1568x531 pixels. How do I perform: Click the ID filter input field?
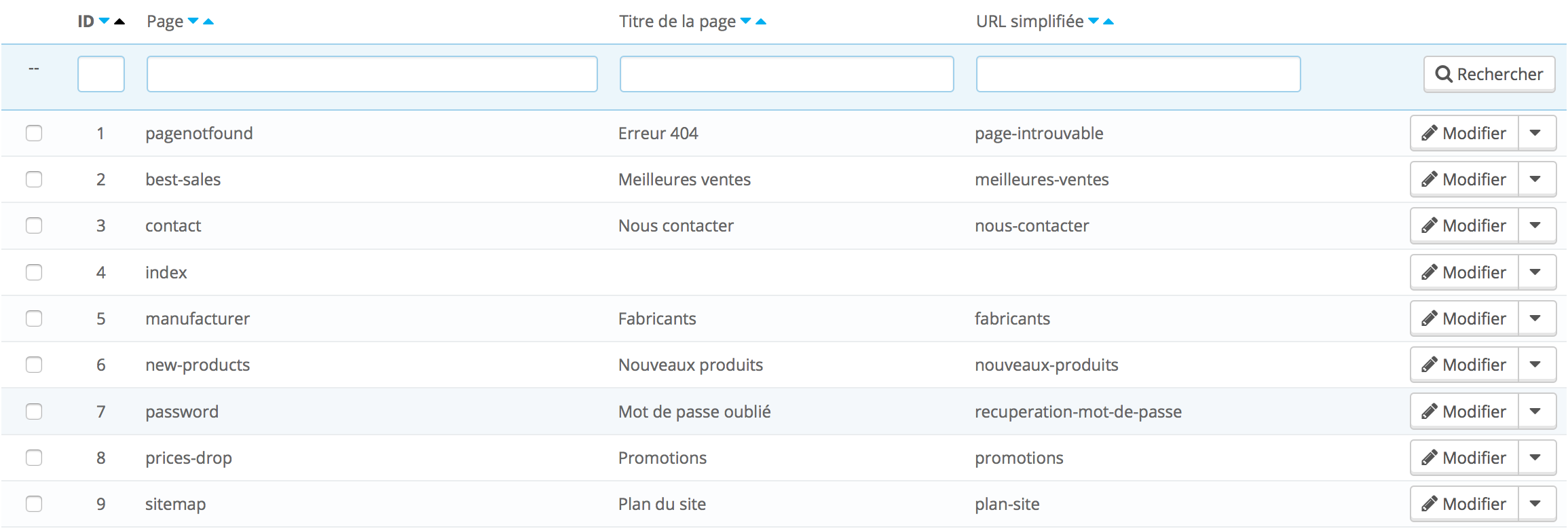(x=101, y=74)
